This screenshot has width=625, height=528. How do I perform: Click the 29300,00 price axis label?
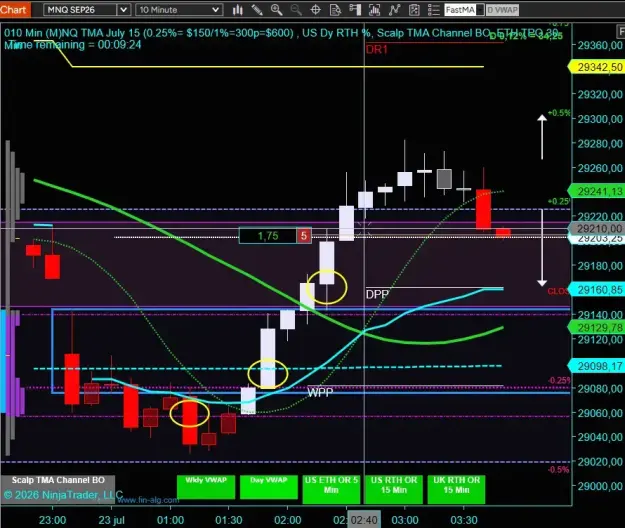(x=599, y=119)
